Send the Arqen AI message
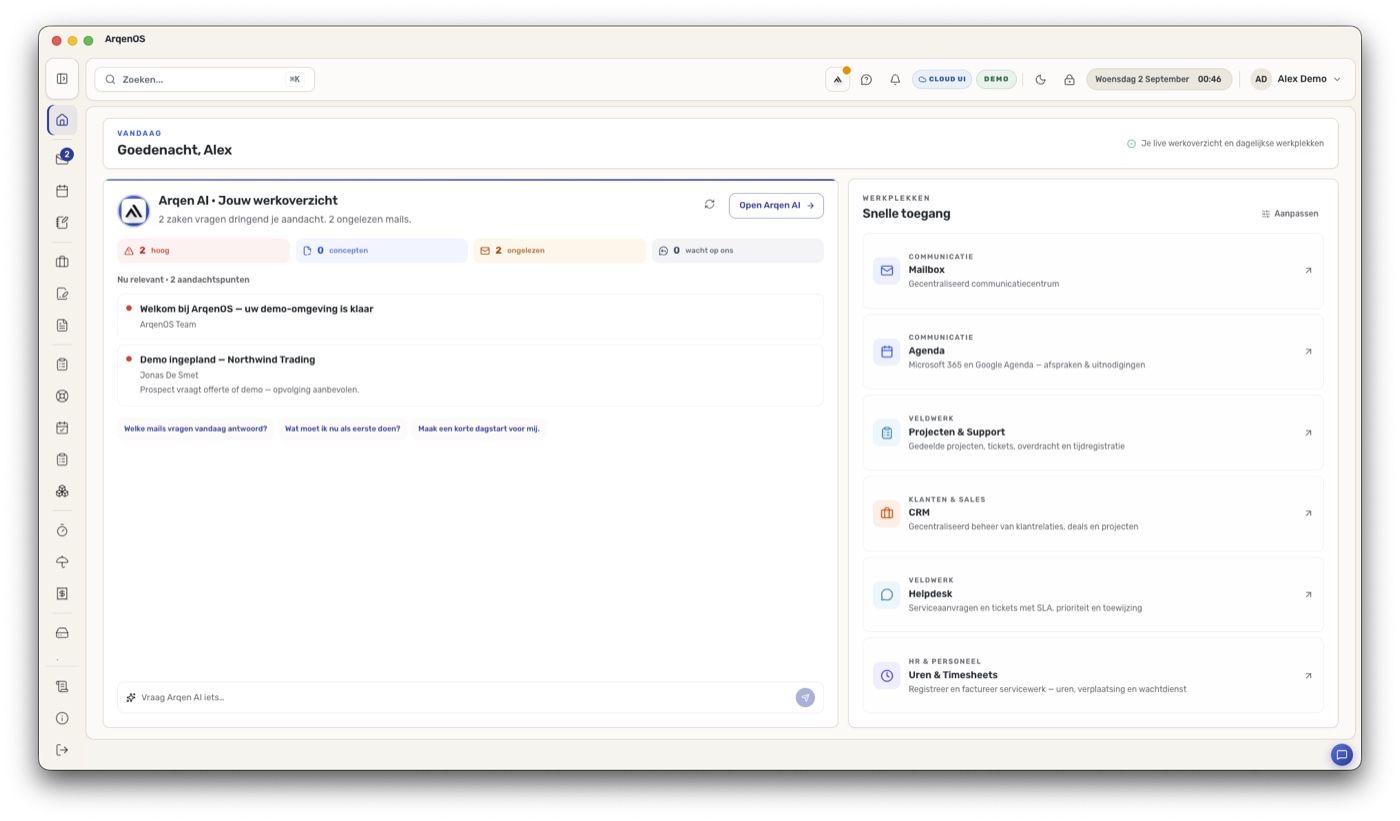Image resolution: width=1400 pixels, height=821 pixels. point(805,698)
